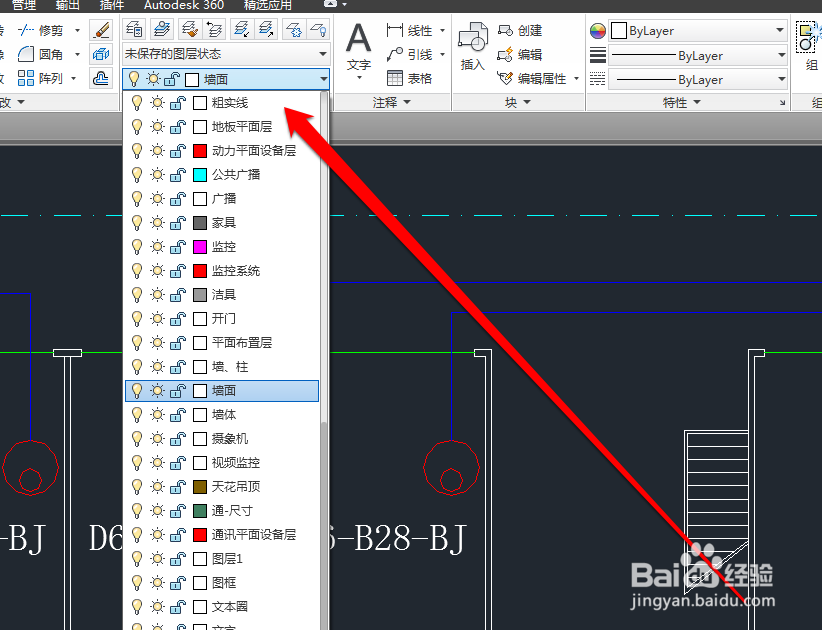The width and height of the screenshot is (822, 630).
Task: Select the 开门 layer
Action: click(222, 319)
